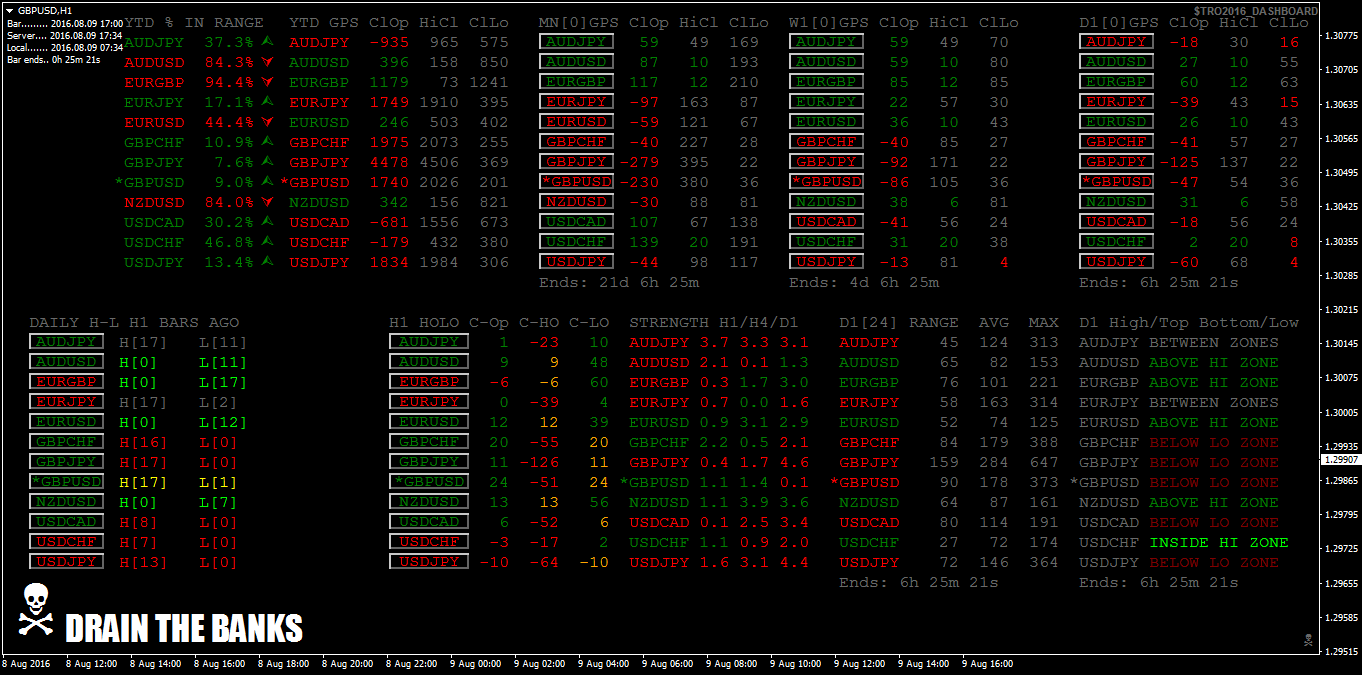Image resolution: width=1362 pixels, height=675 pixels.
Task: Click the USDCHF INSIDE HI ZONE status text
Action: click(1219, 542)
